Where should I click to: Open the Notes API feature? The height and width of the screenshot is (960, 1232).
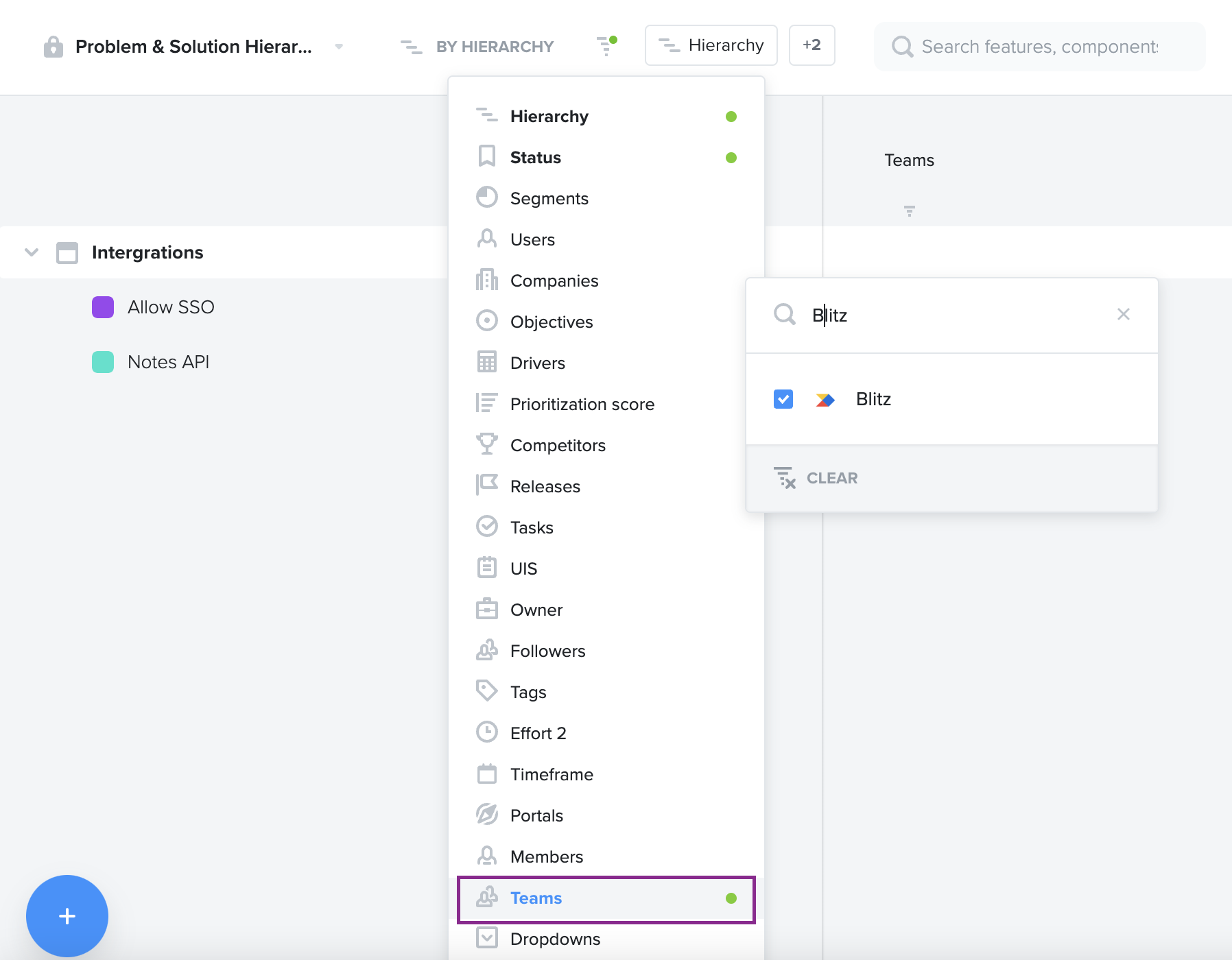[168, 362]
